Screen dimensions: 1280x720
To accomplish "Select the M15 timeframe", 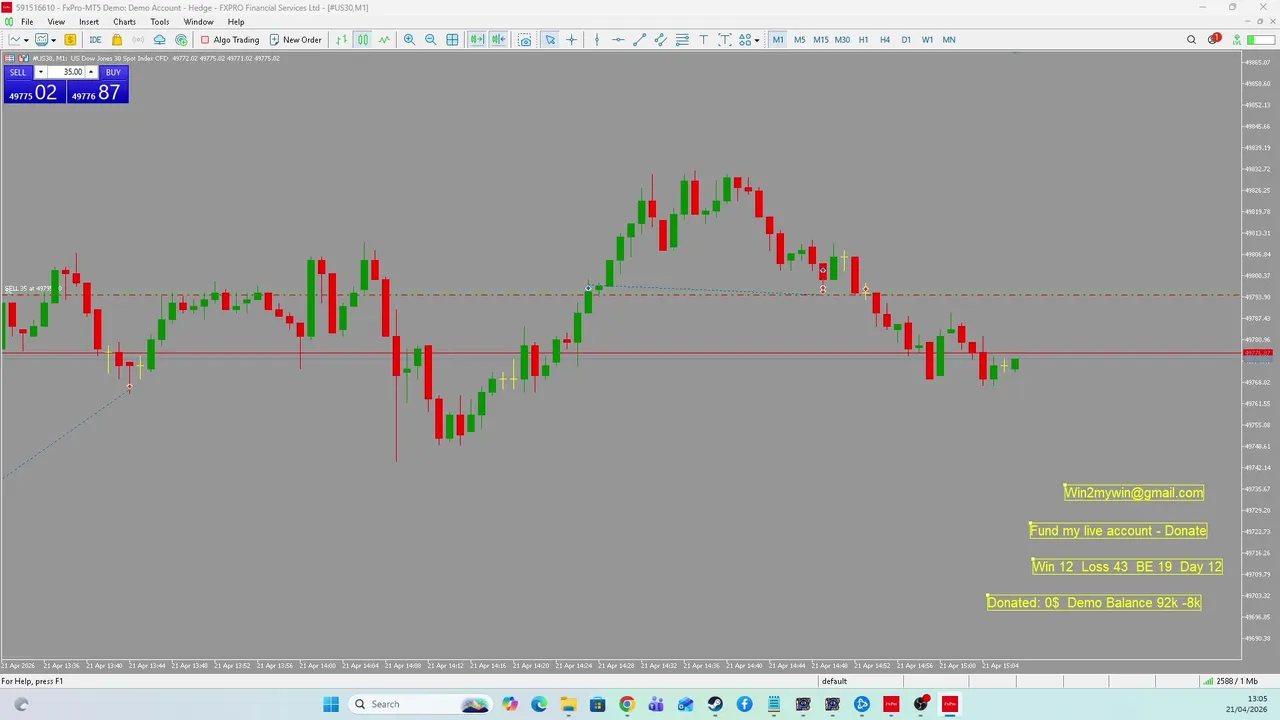I will (x=821, y=40).
